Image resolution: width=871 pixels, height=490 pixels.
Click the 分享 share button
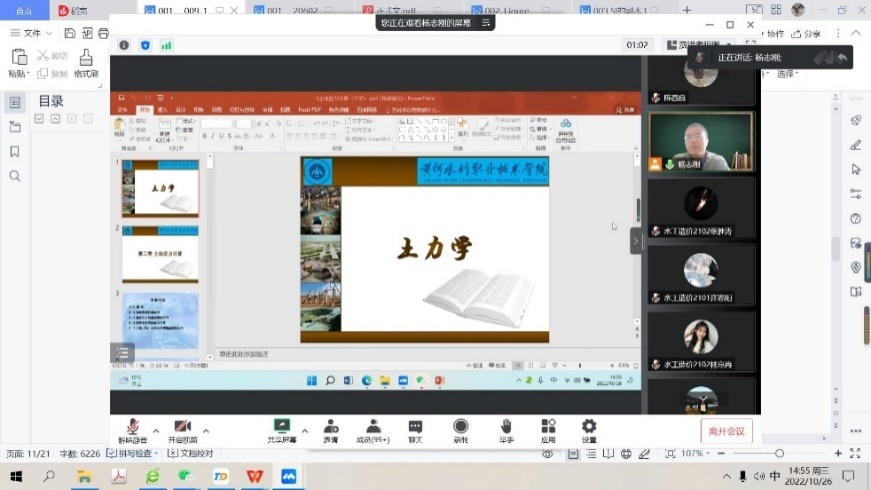pos(806,33)
